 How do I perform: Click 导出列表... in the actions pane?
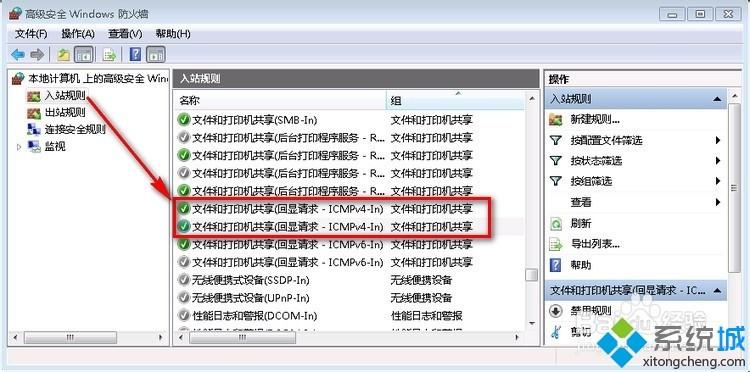click(x=595, y=244)
